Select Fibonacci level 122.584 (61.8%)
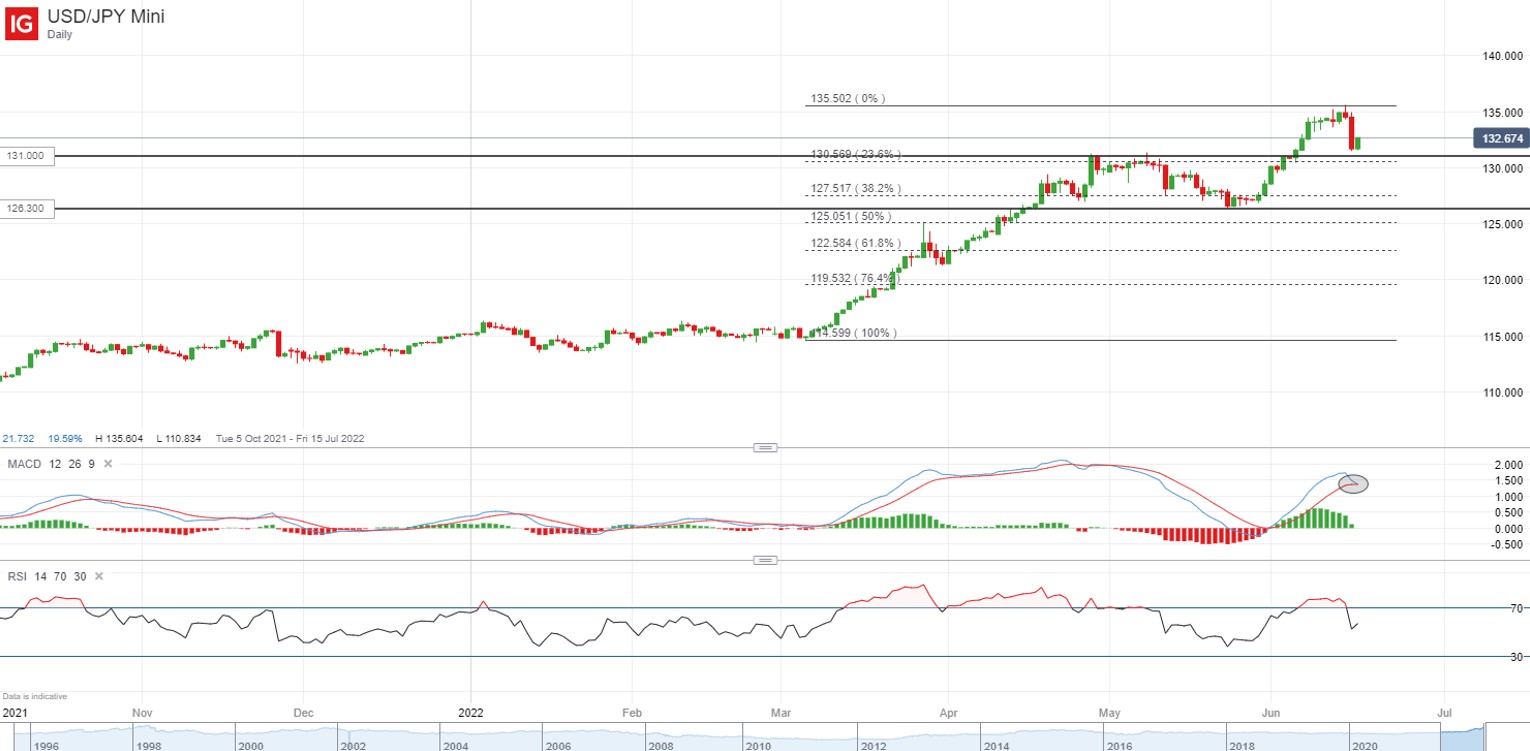This screenshot has width=1530, height=751. pos(855,243)
